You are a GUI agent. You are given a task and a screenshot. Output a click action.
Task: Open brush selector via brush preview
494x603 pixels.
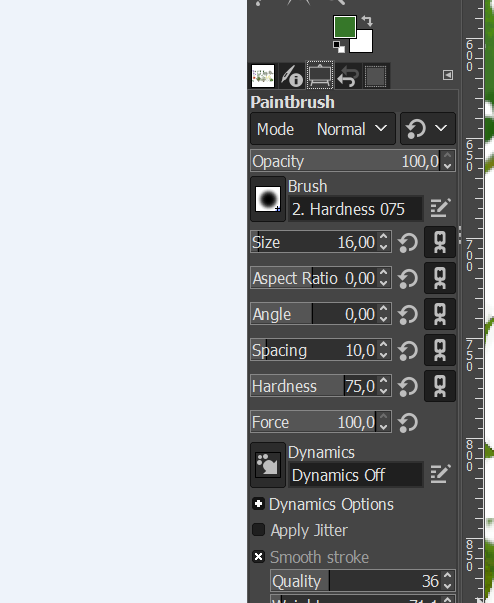pos(268,199)
